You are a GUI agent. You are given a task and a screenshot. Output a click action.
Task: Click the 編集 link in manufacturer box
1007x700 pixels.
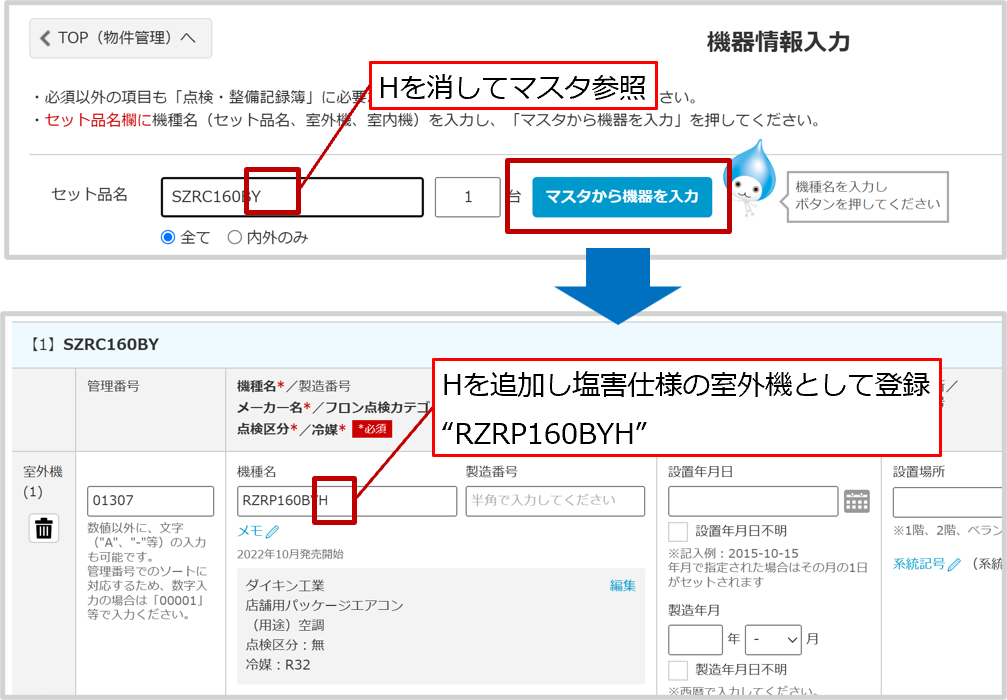click(x=623, y=586)
